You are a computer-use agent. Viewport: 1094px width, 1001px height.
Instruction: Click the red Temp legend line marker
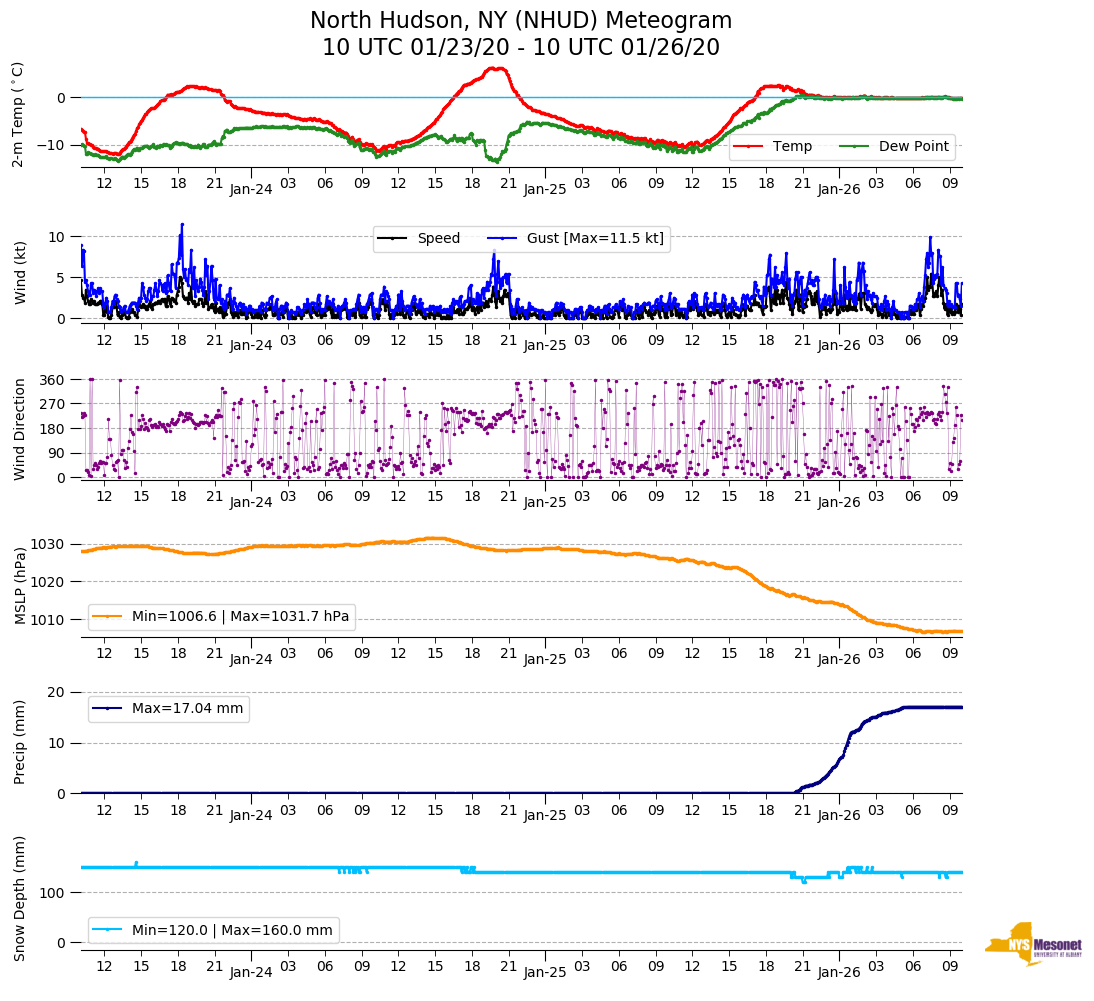click(x=748, y=146)
